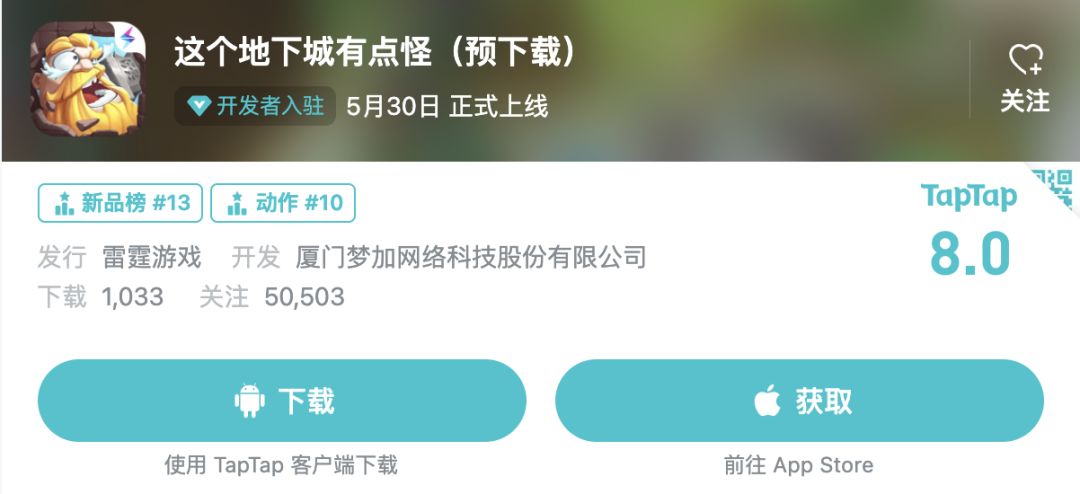This screenshot has height=494, width=1080.
Task: Select the diamond developer badge icon
Action: (199, 106)
